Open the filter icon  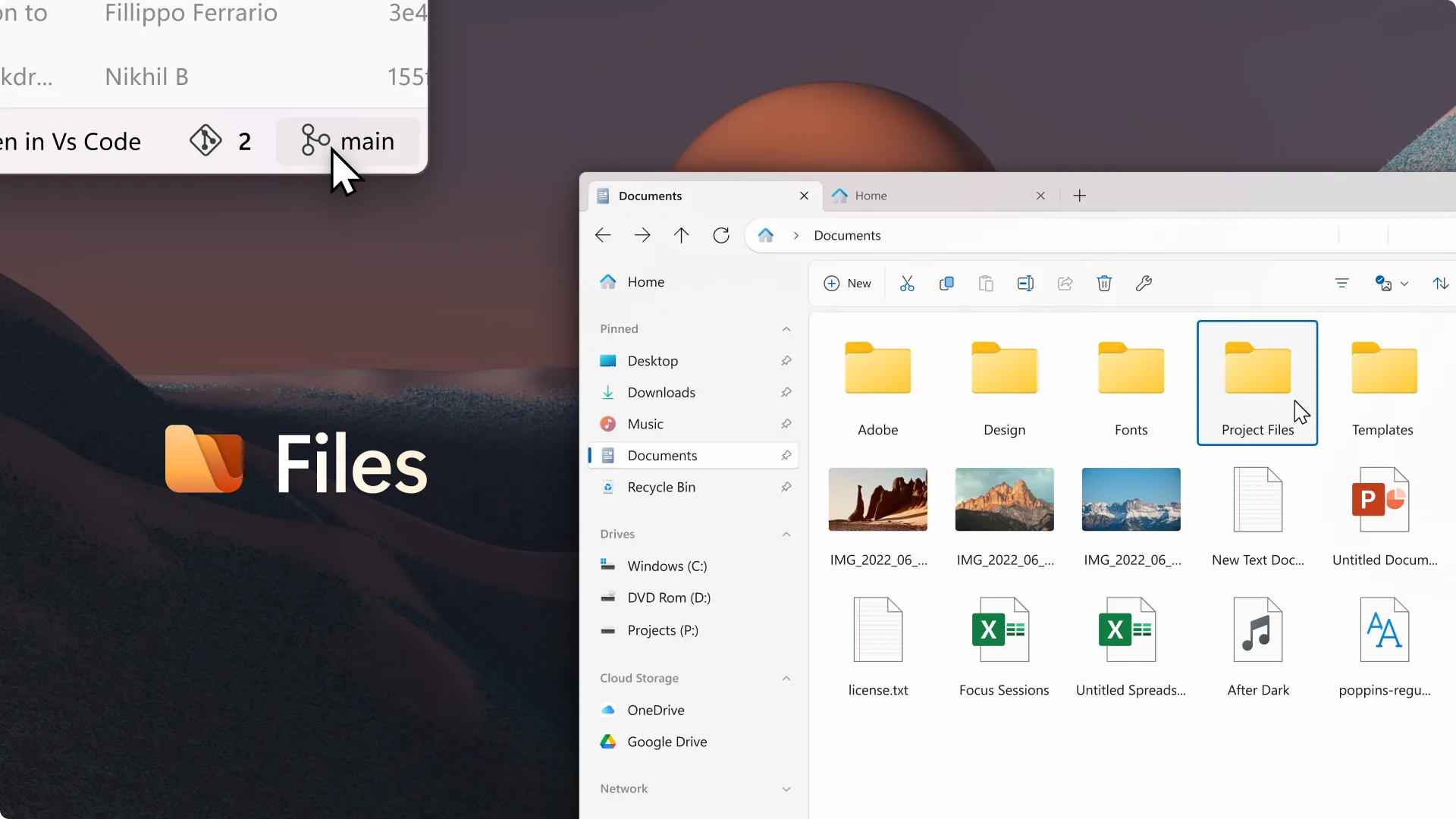[x=1342, y=283]
